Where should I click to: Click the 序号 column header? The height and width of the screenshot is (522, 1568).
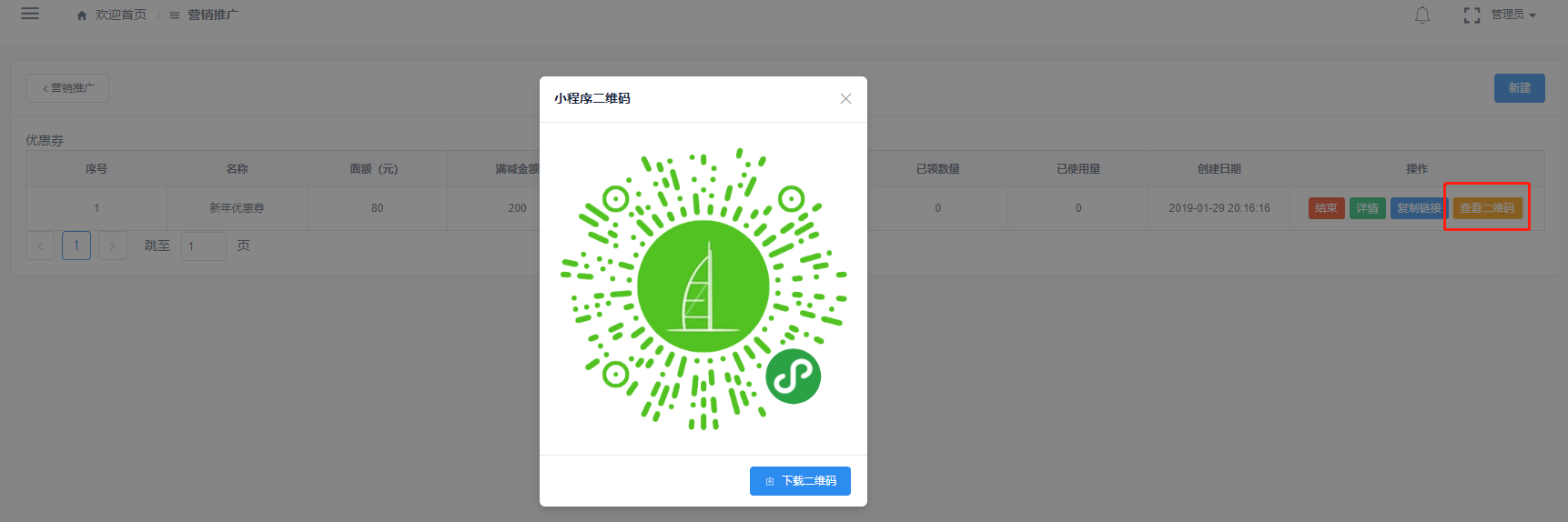(x=96, y=169)
